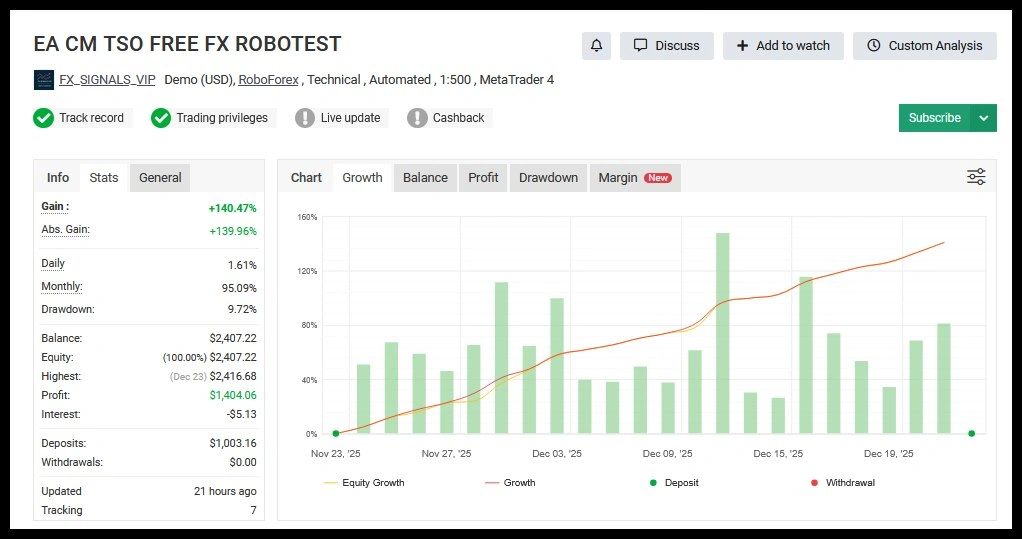Click the New badge on Margin tab

click(657, 178)
